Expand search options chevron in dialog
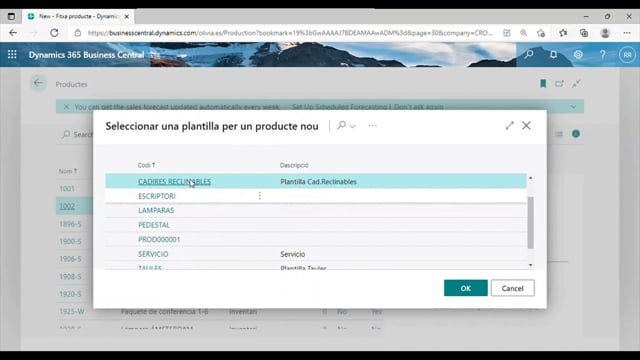 pos(353,126)
